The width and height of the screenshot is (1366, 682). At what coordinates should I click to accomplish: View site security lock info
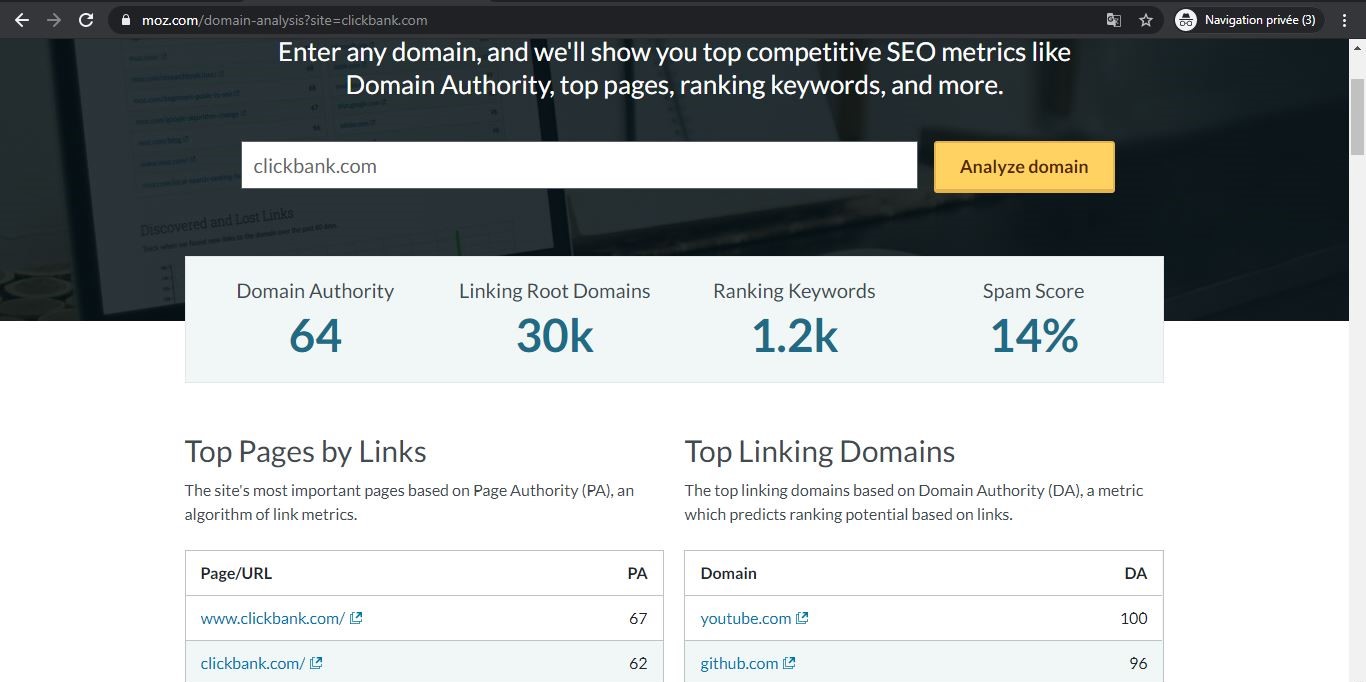(x=125, y=20)
